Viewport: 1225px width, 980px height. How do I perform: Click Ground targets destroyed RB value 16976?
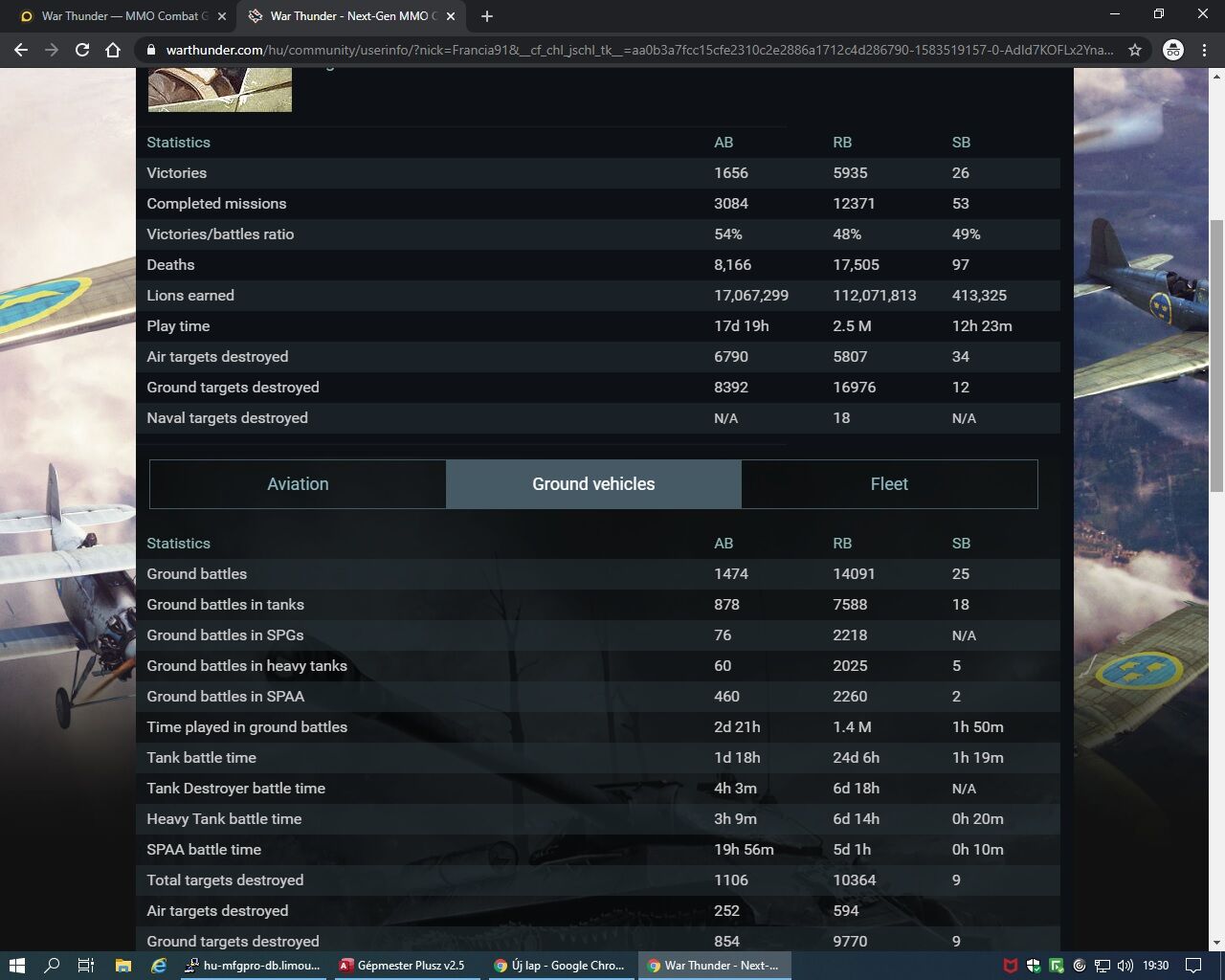pos(854,388)
